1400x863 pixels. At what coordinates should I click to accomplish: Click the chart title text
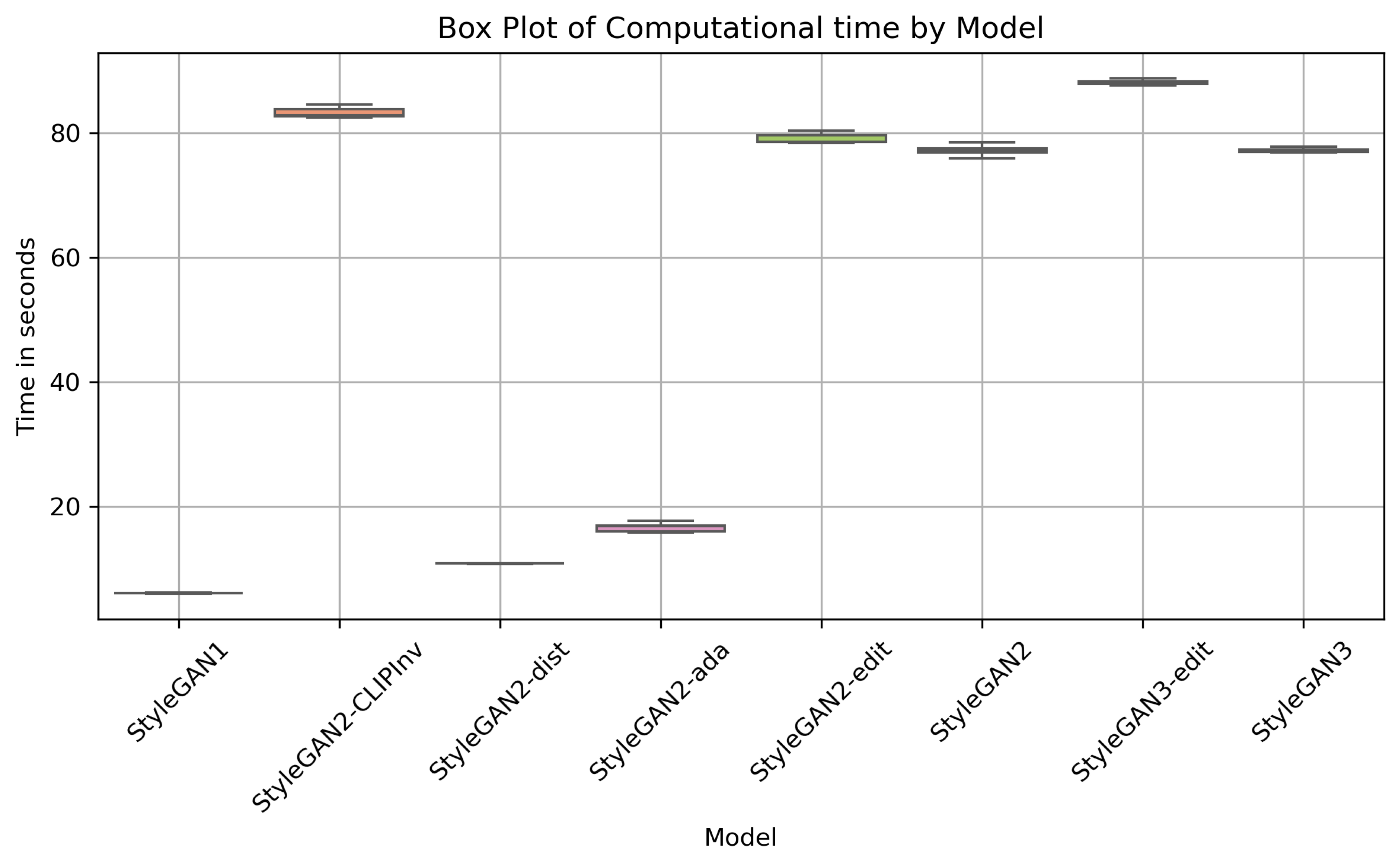(x=740, y=28)
